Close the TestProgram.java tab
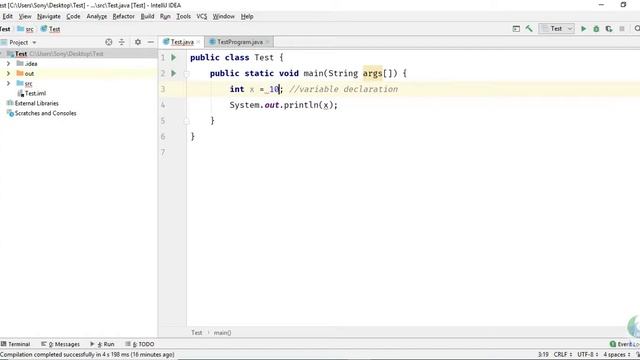This screenshot has width=640, height=360. (268, 42)
